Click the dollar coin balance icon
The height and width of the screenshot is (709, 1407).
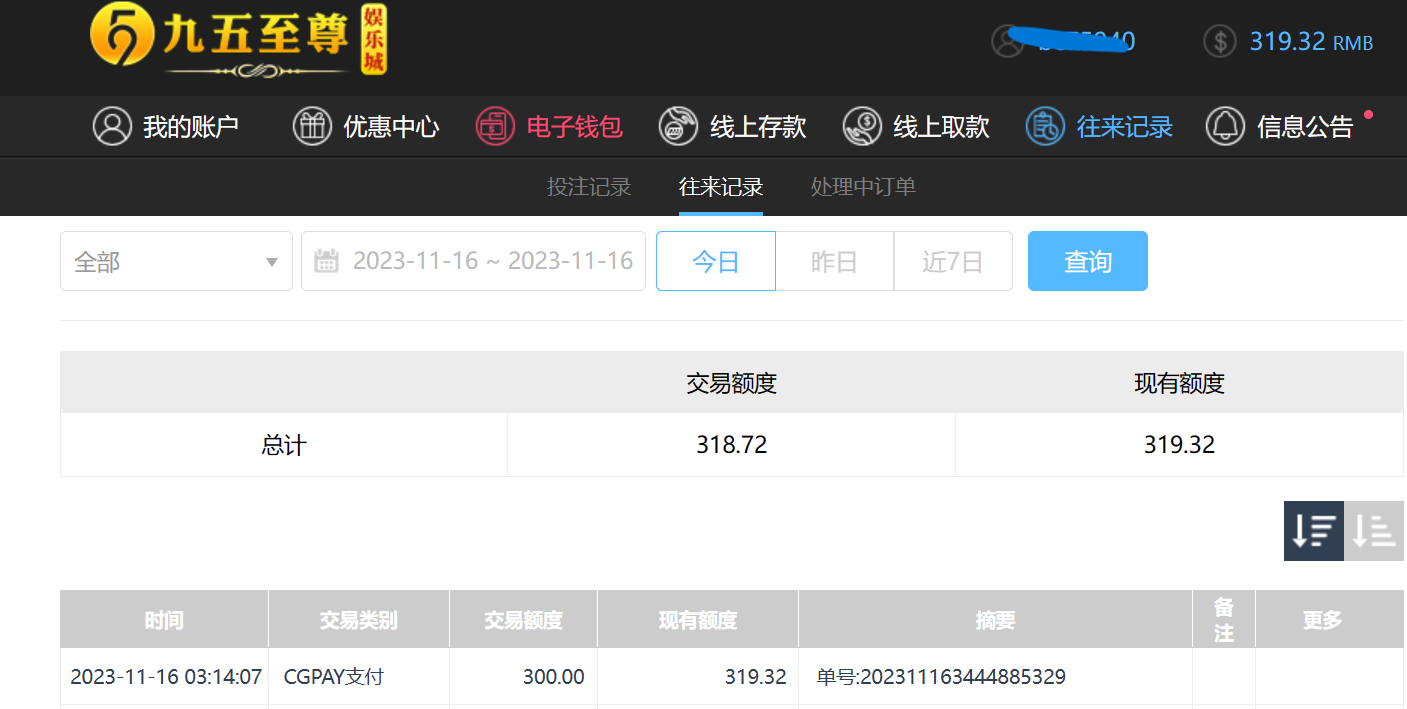tap(1220, 41)
